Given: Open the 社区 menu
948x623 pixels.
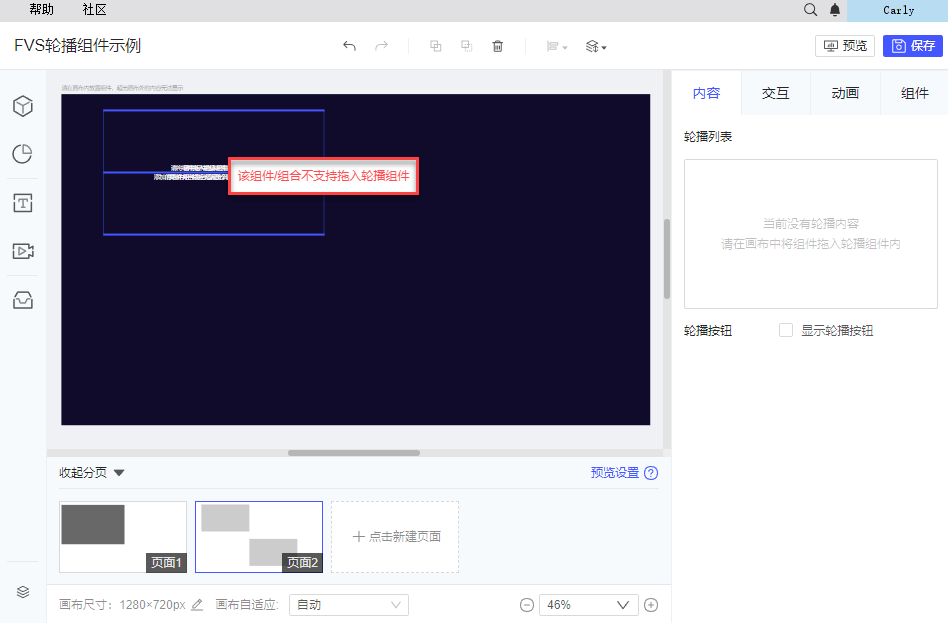Looking at the screenshot, I should click(94, 10).
